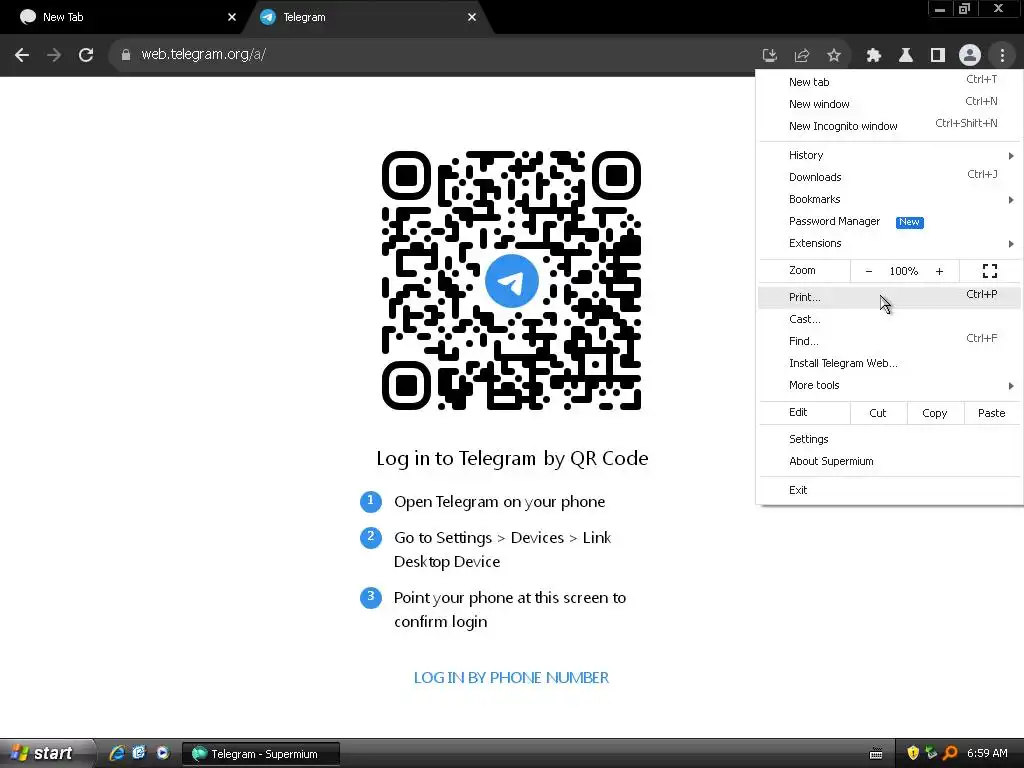Bookmark this page with the star

(834, 56)
